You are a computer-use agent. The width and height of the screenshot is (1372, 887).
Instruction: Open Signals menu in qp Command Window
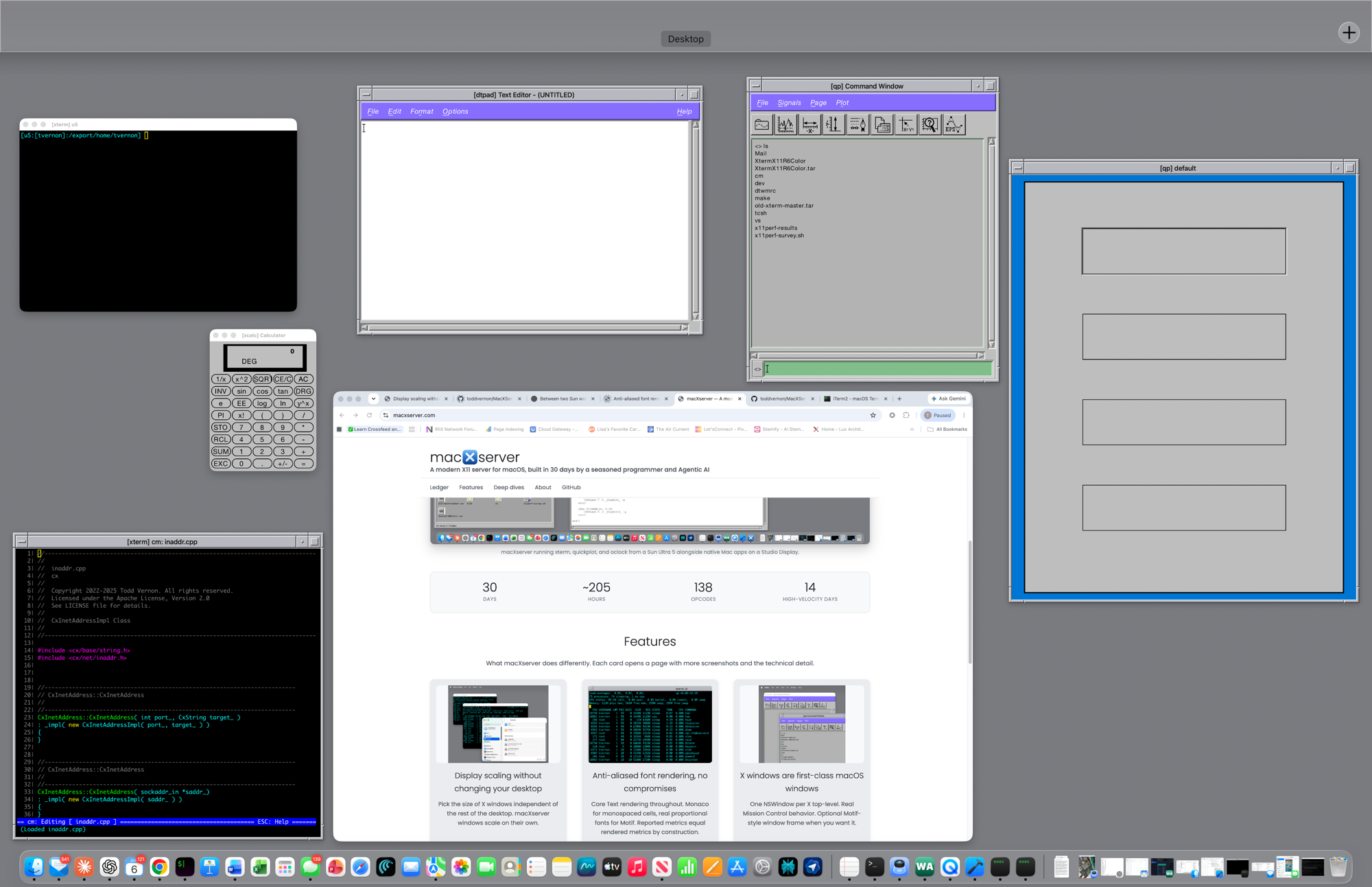[789, 102]
